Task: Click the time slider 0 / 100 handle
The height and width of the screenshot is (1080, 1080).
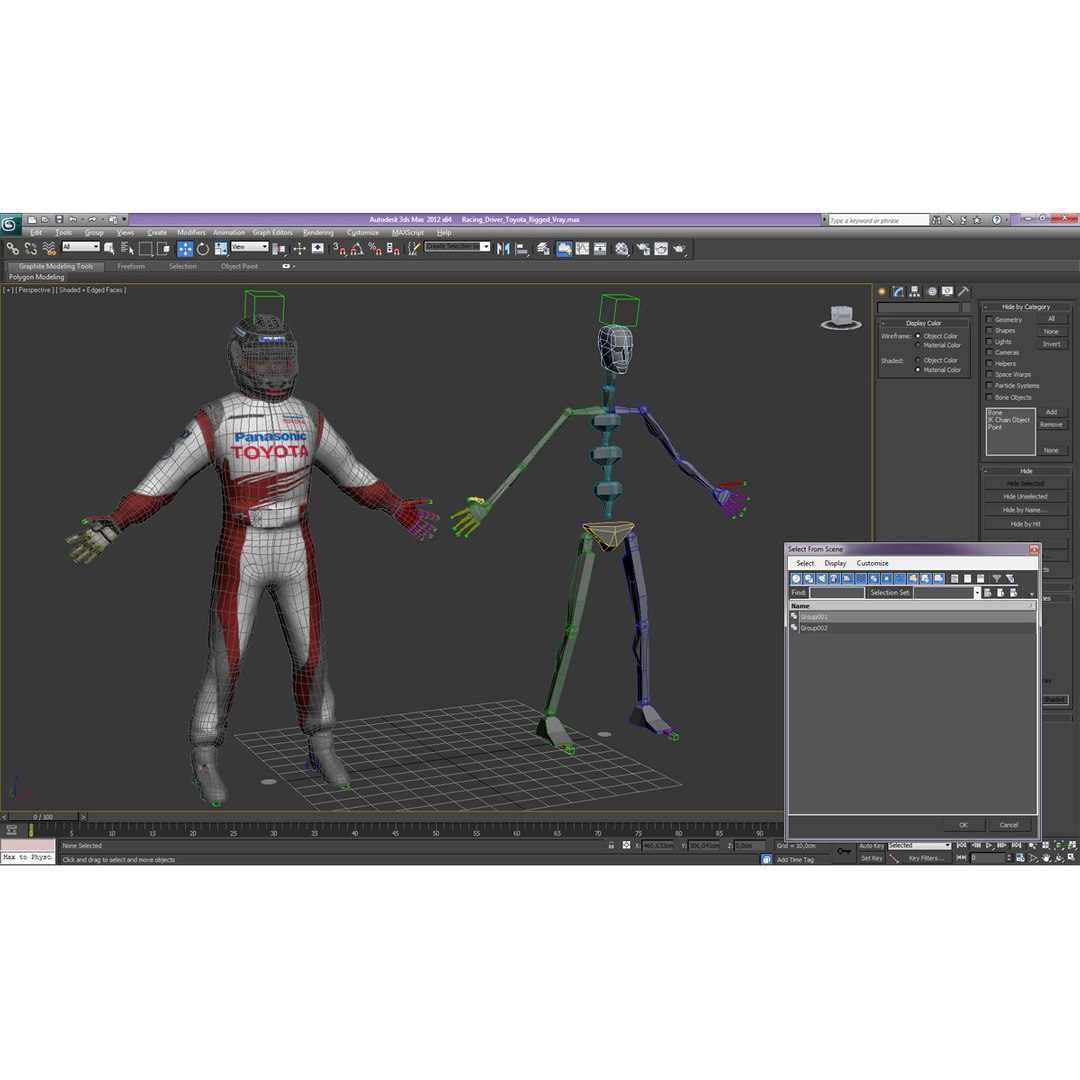Action: click(x=43, y=817)
